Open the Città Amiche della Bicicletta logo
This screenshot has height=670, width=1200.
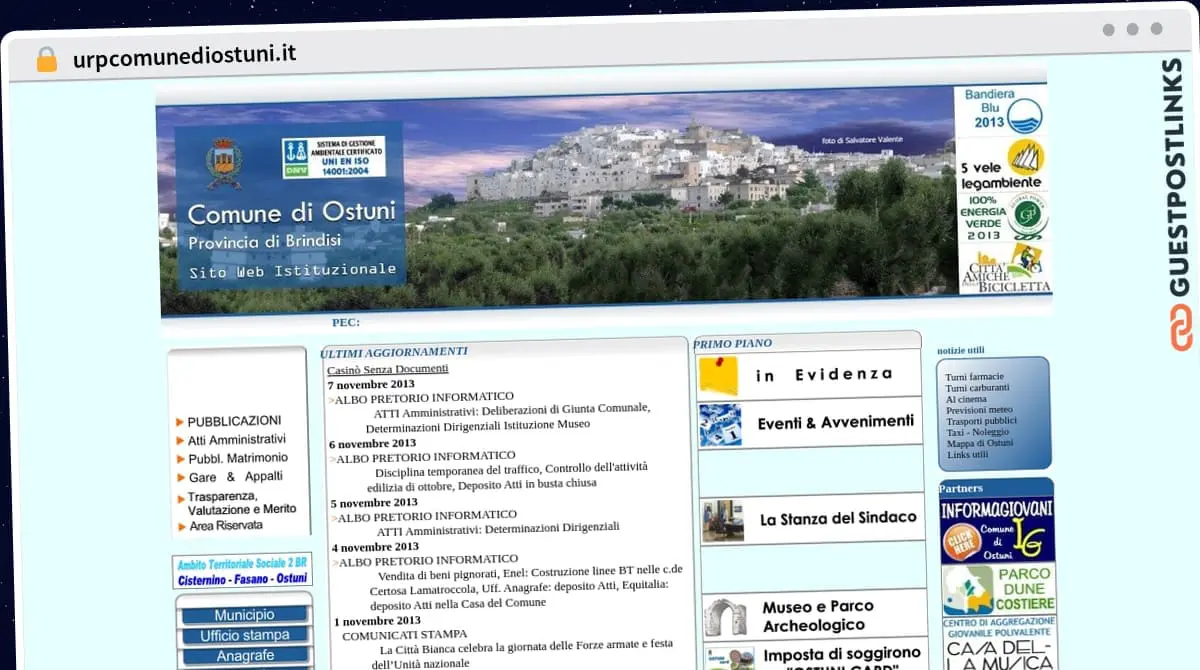click(x=1004, y=269)
